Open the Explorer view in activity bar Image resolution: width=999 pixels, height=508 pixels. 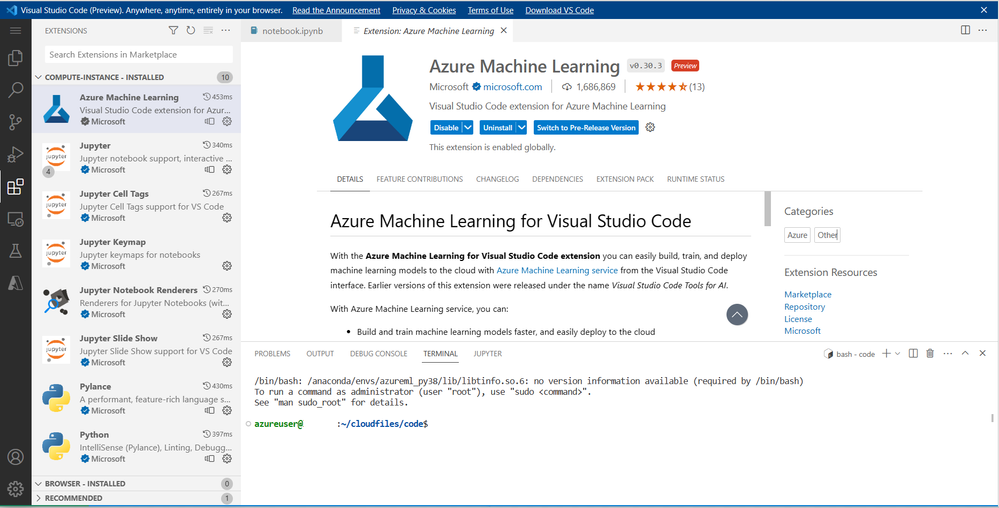point(15,58)
